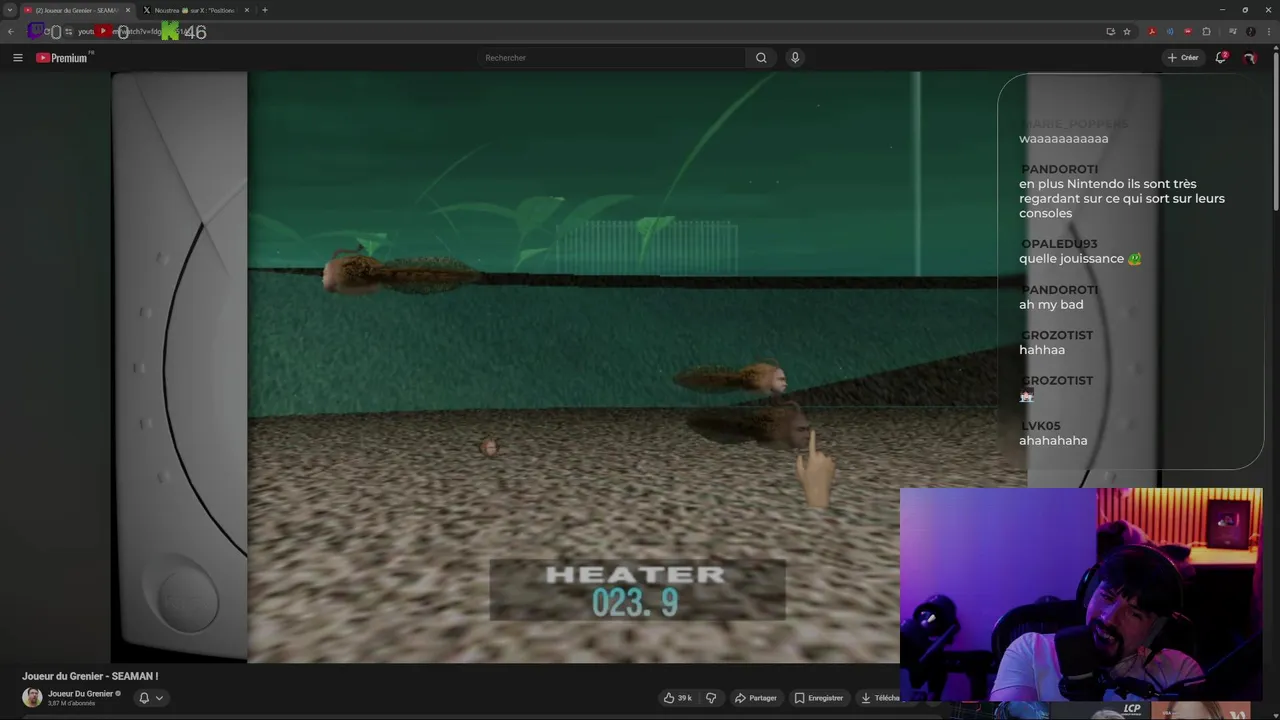Open the browser profile avatar
Screen dimensions: 1280x720
[1250, 32]
